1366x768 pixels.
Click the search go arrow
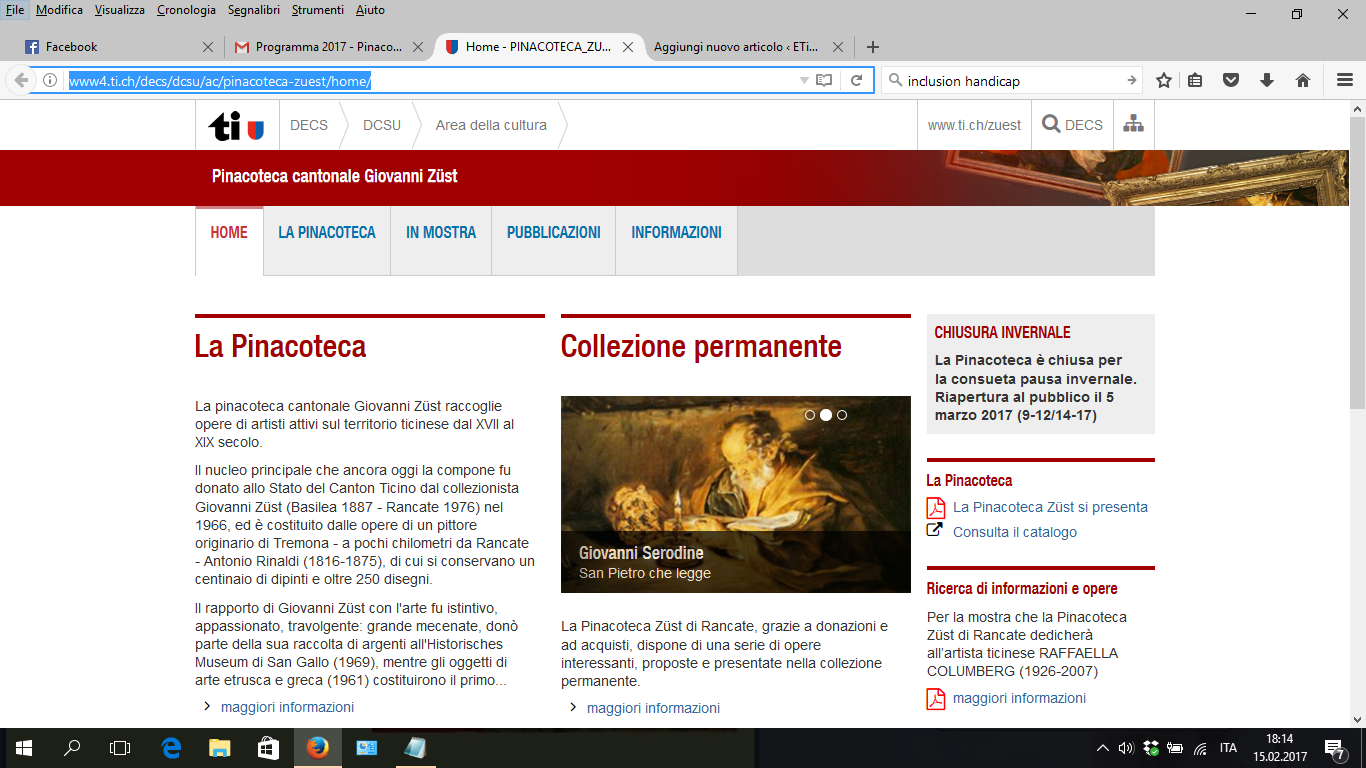(1131, 81)
